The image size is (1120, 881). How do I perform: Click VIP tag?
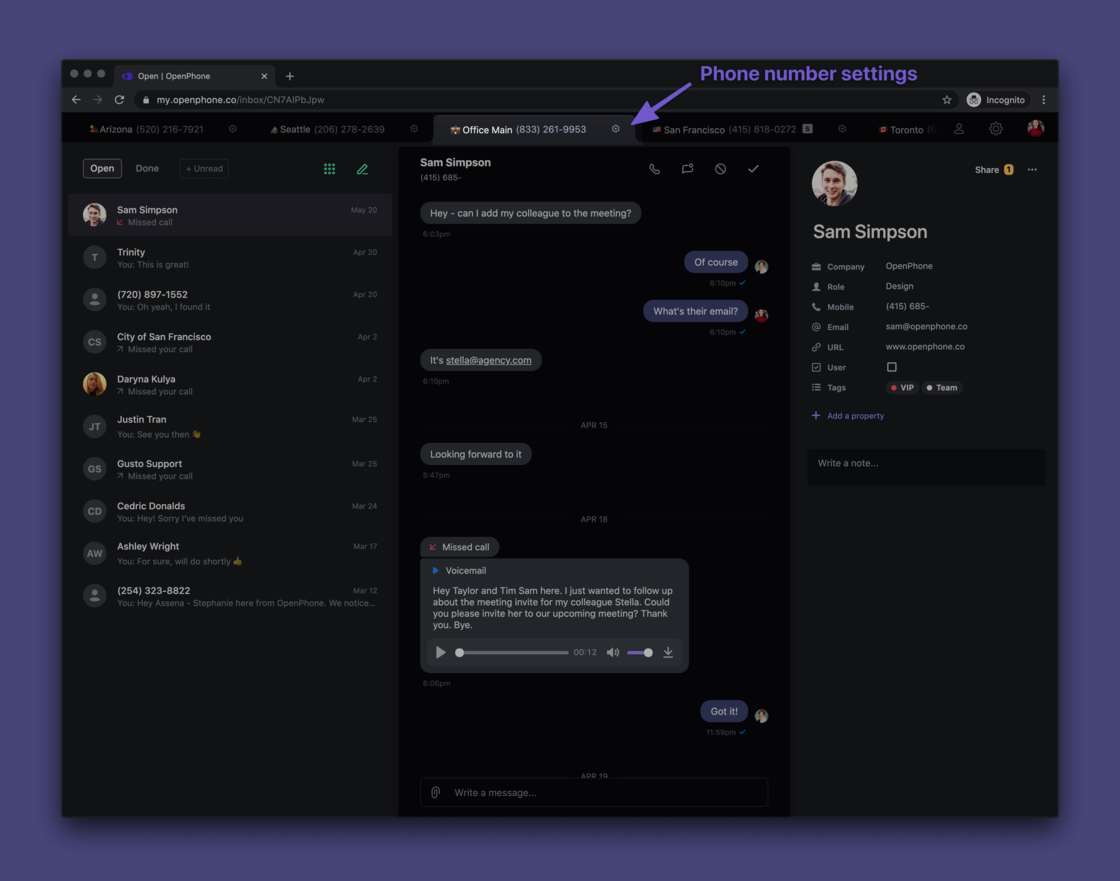point(902,387)
